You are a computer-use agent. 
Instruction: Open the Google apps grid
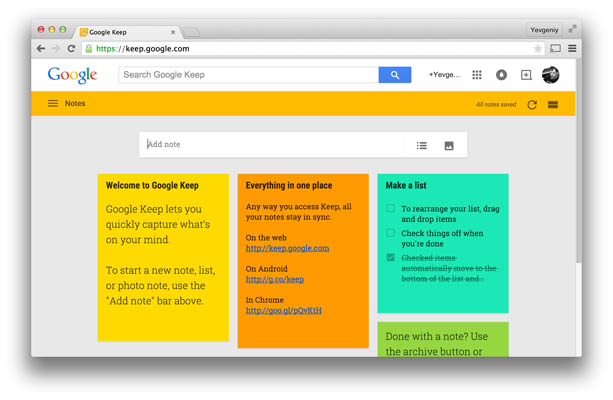point(477,75)
